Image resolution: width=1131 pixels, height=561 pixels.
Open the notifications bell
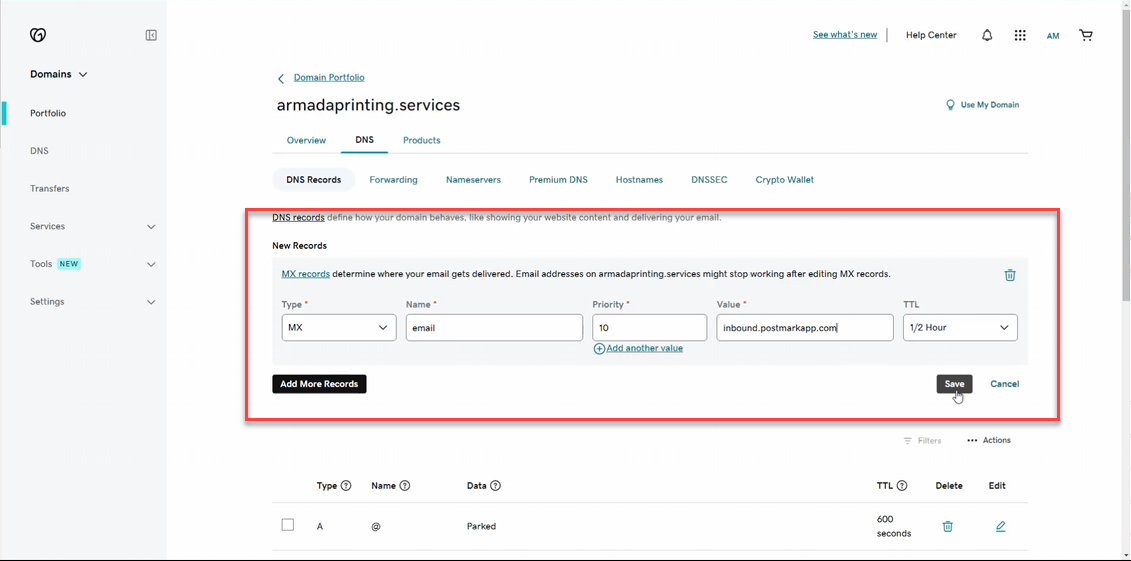[x=987, y=35]
